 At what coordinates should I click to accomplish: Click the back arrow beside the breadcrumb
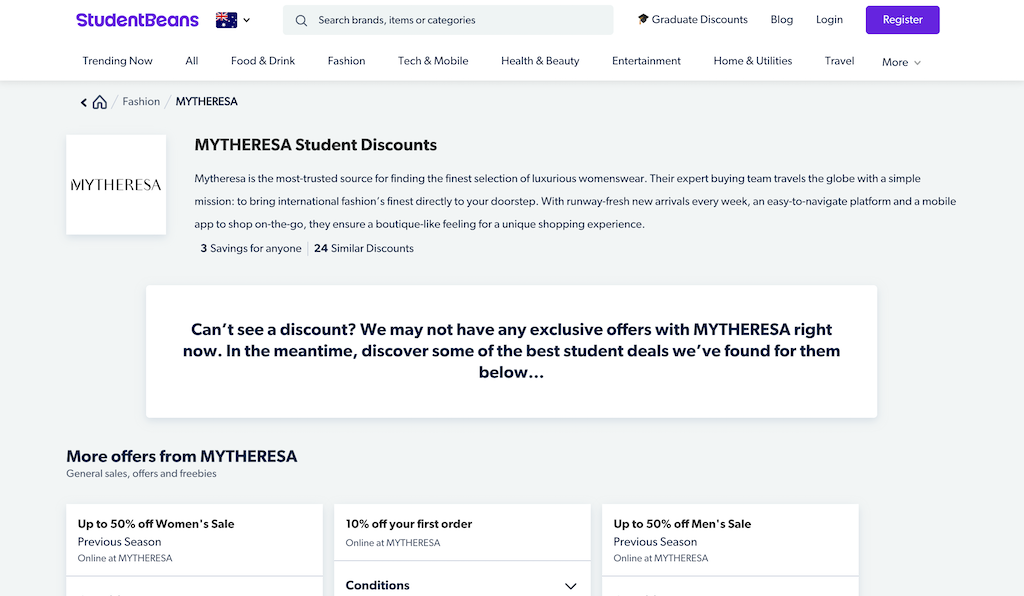(x=83, y=101)
